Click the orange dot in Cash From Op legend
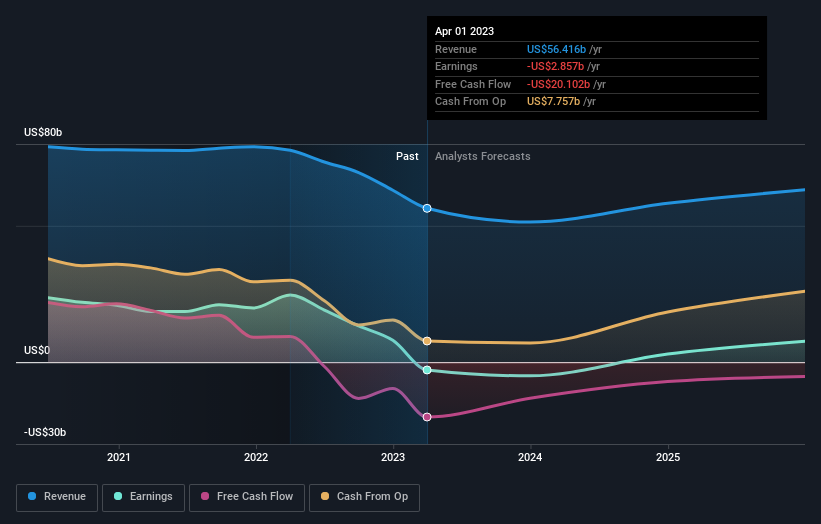Image resolution: width=821 pixels, height=524 pixels. tap(325, 496)
